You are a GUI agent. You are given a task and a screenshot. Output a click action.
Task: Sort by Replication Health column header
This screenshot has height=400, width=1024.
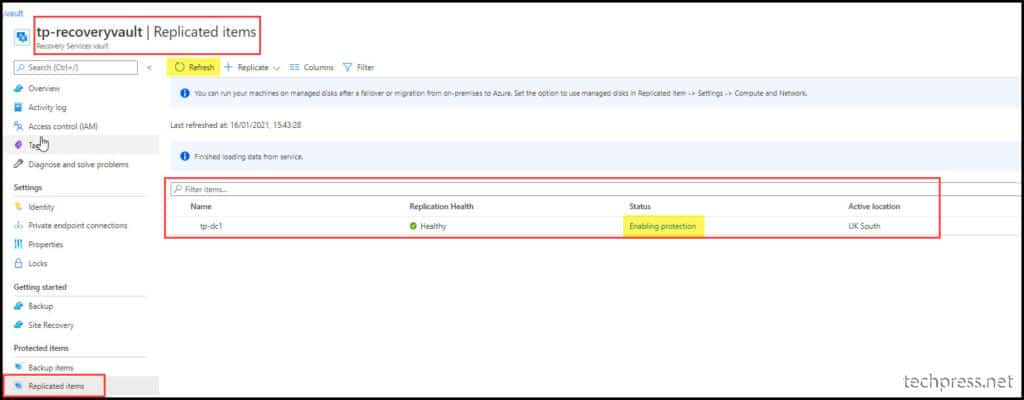pos(441,207)
